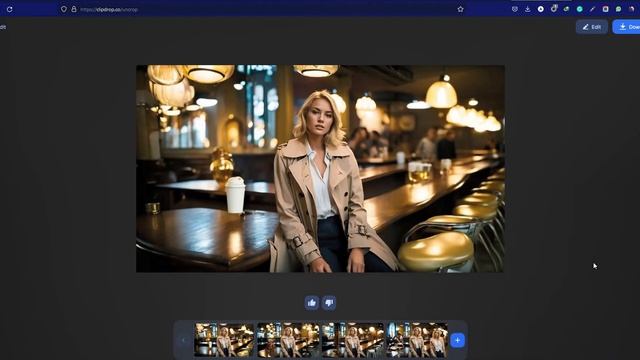Click the teal circular extension icon
Screen dimensions: 640x360
(580, 9)
